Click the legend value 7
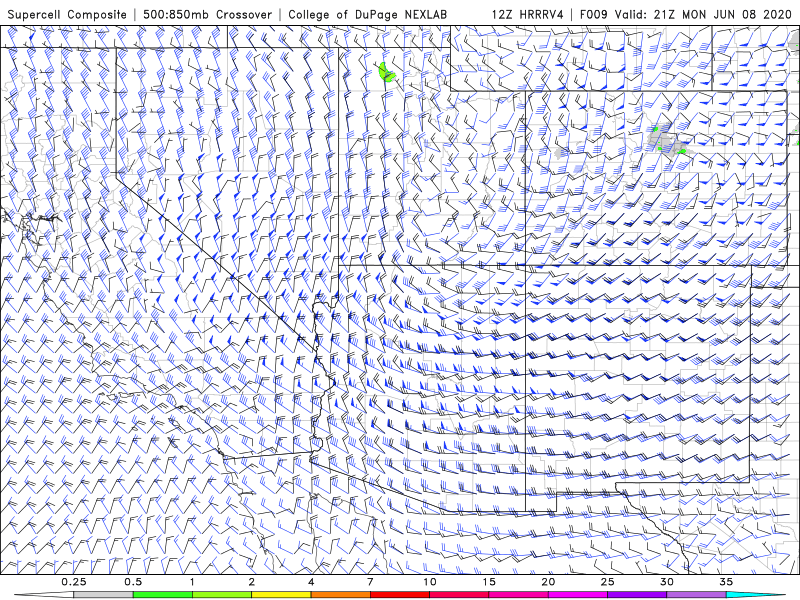 tap(370, 582)
